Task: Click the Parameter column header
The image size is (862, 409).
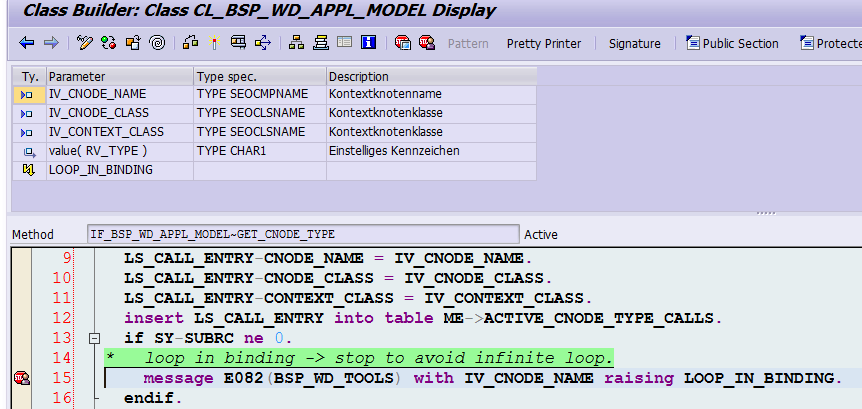Action: coord(120,76)
